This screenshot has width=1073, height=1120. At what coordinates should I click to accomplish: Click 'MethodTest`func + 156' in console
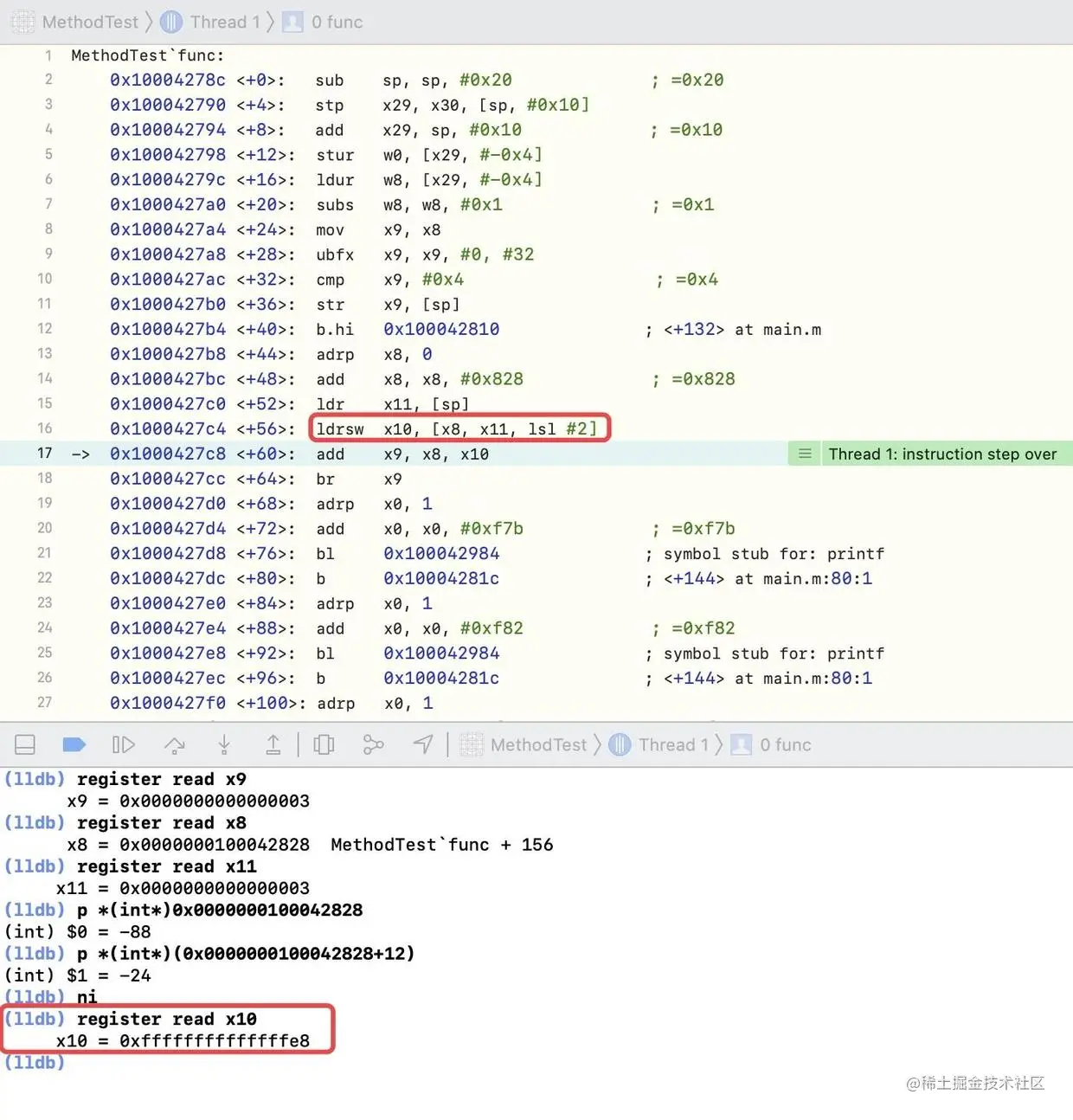442,845
